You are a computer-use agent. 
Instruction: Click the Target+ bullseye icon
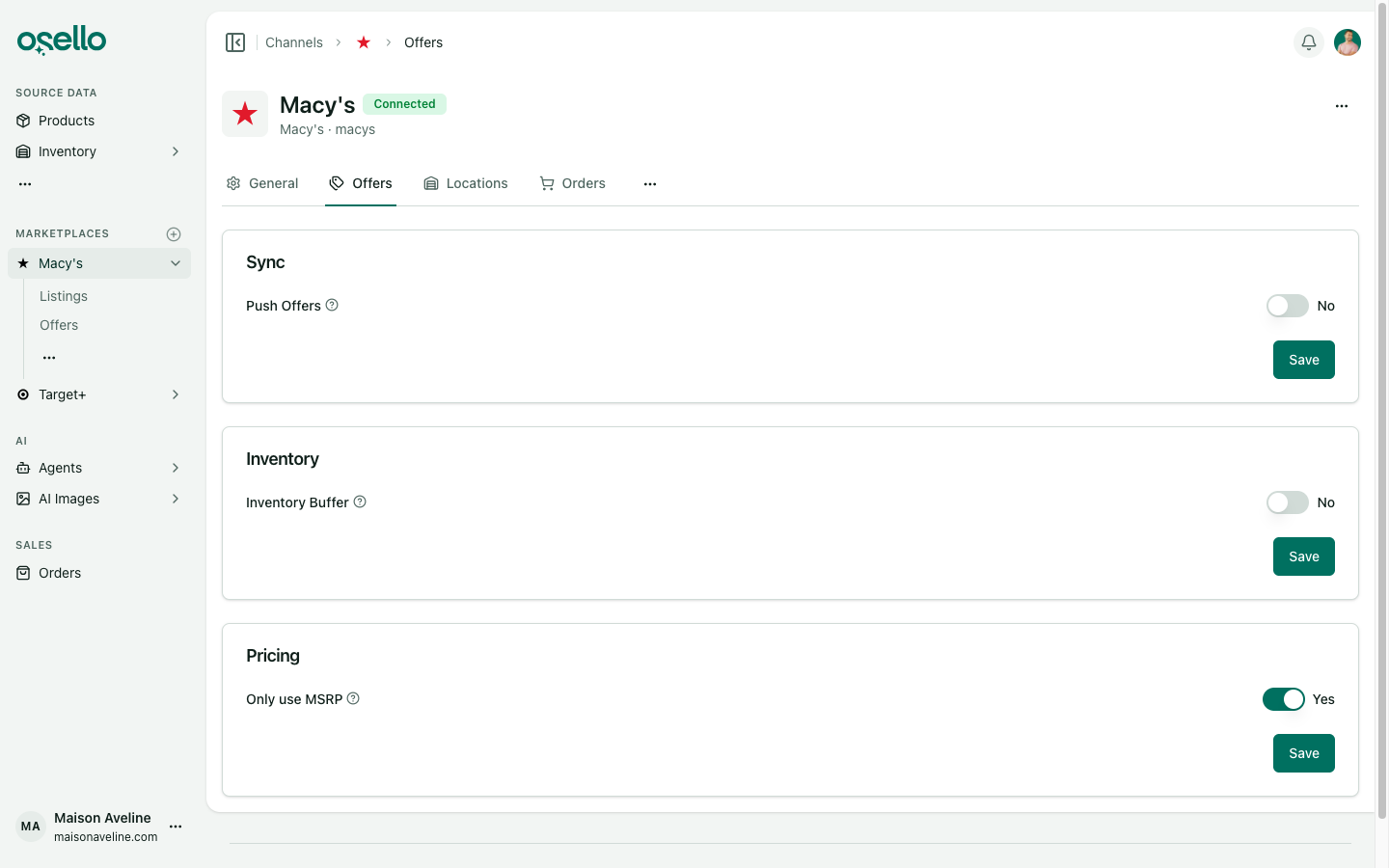coord(23,394)
